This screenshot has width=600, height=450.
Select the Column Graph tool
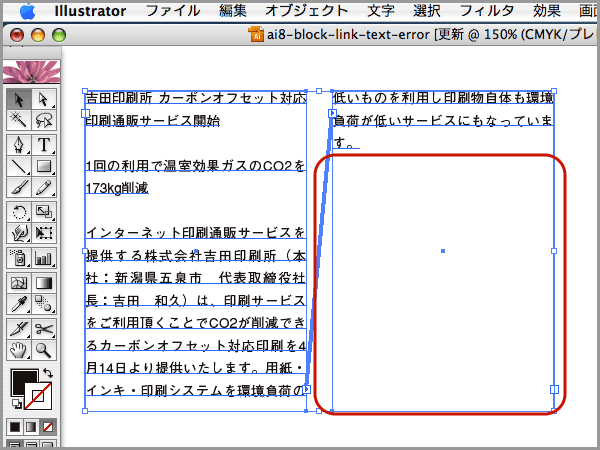44,258
